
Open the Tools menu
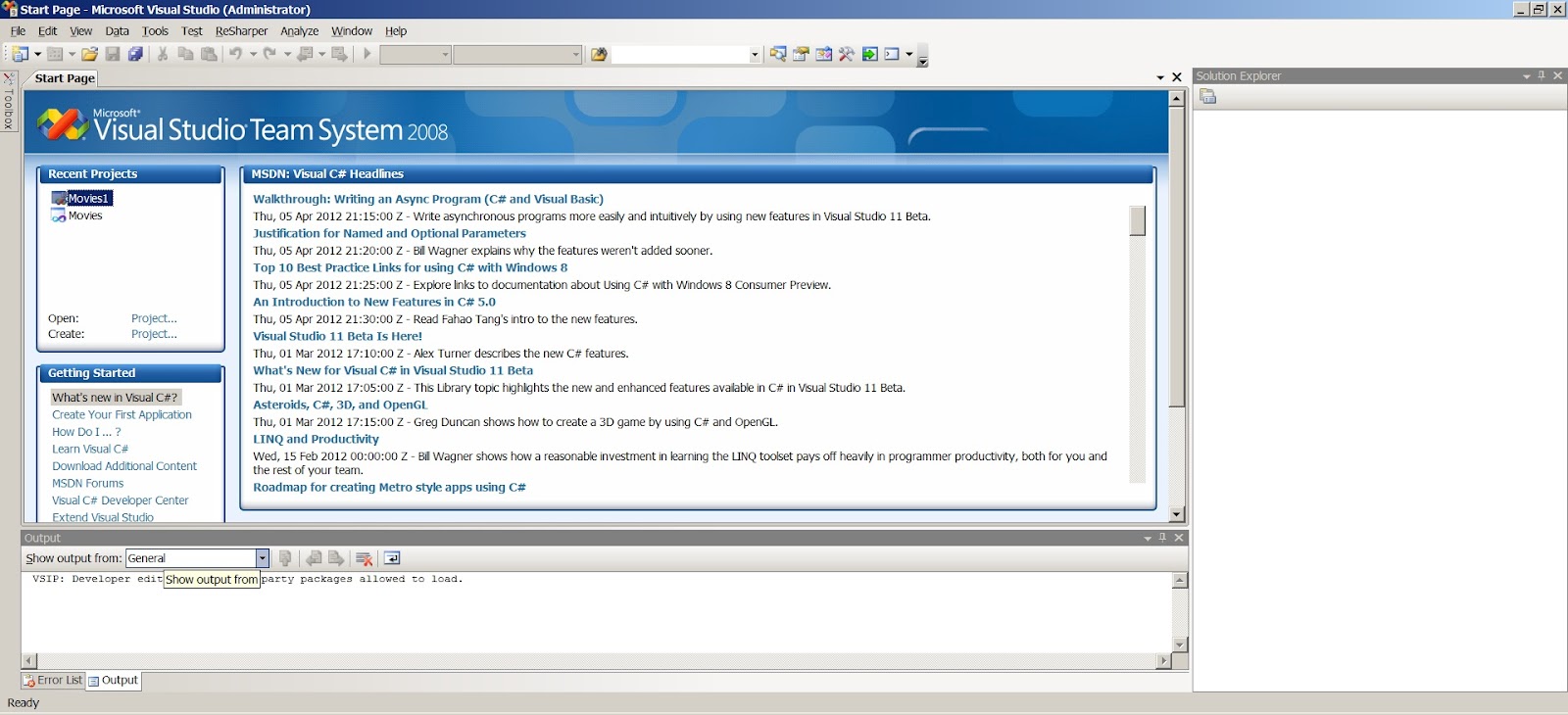(x=155, y=31)
